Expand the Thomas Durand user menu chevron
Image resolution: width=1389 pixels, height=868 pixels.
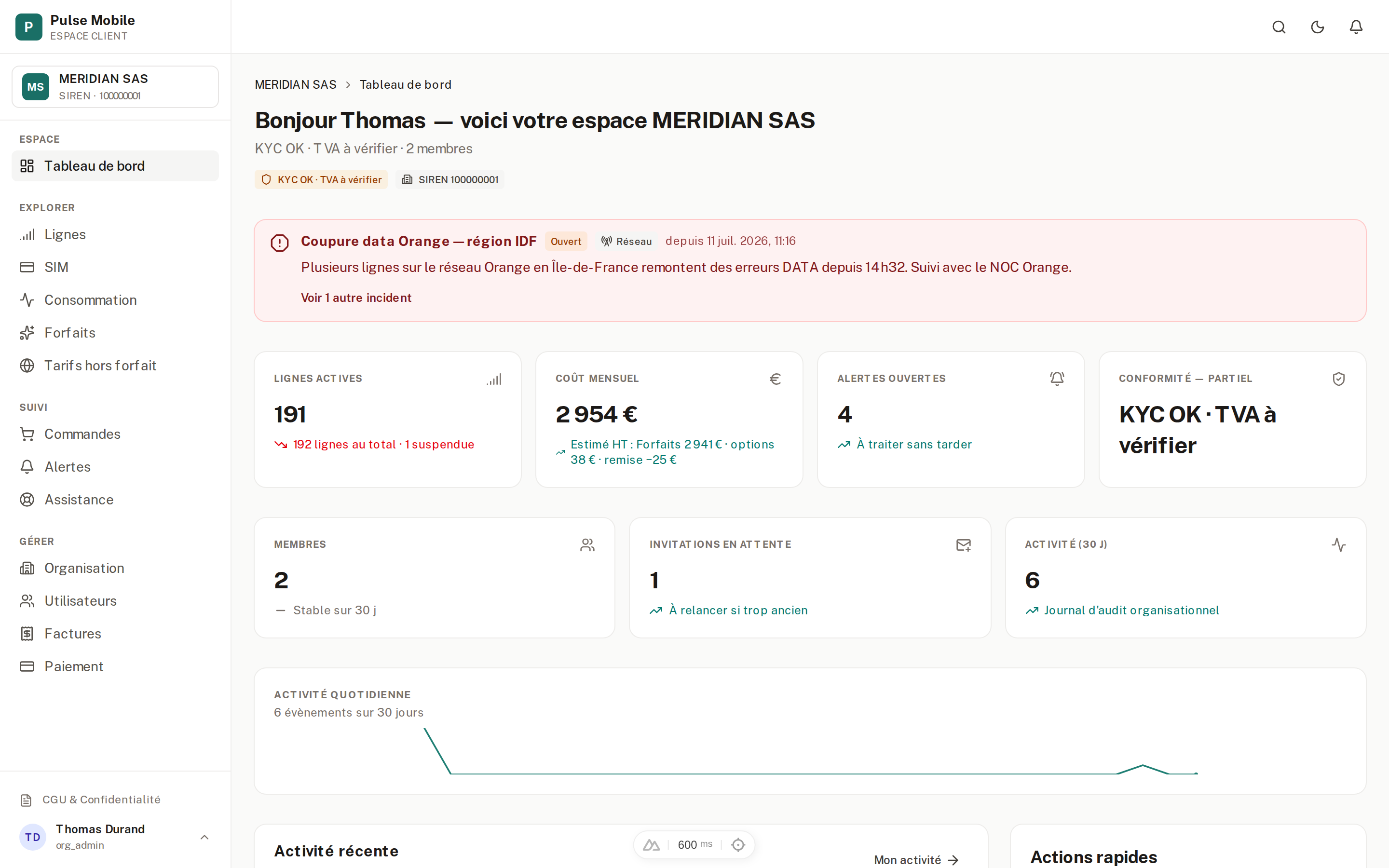204,837
